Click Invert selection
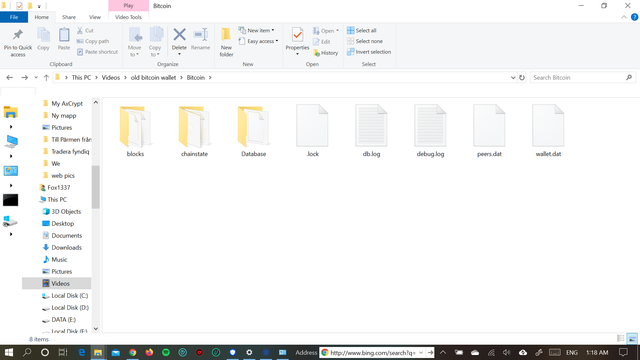The width and height of the screenshot is (640, 360). pos(369,52)
